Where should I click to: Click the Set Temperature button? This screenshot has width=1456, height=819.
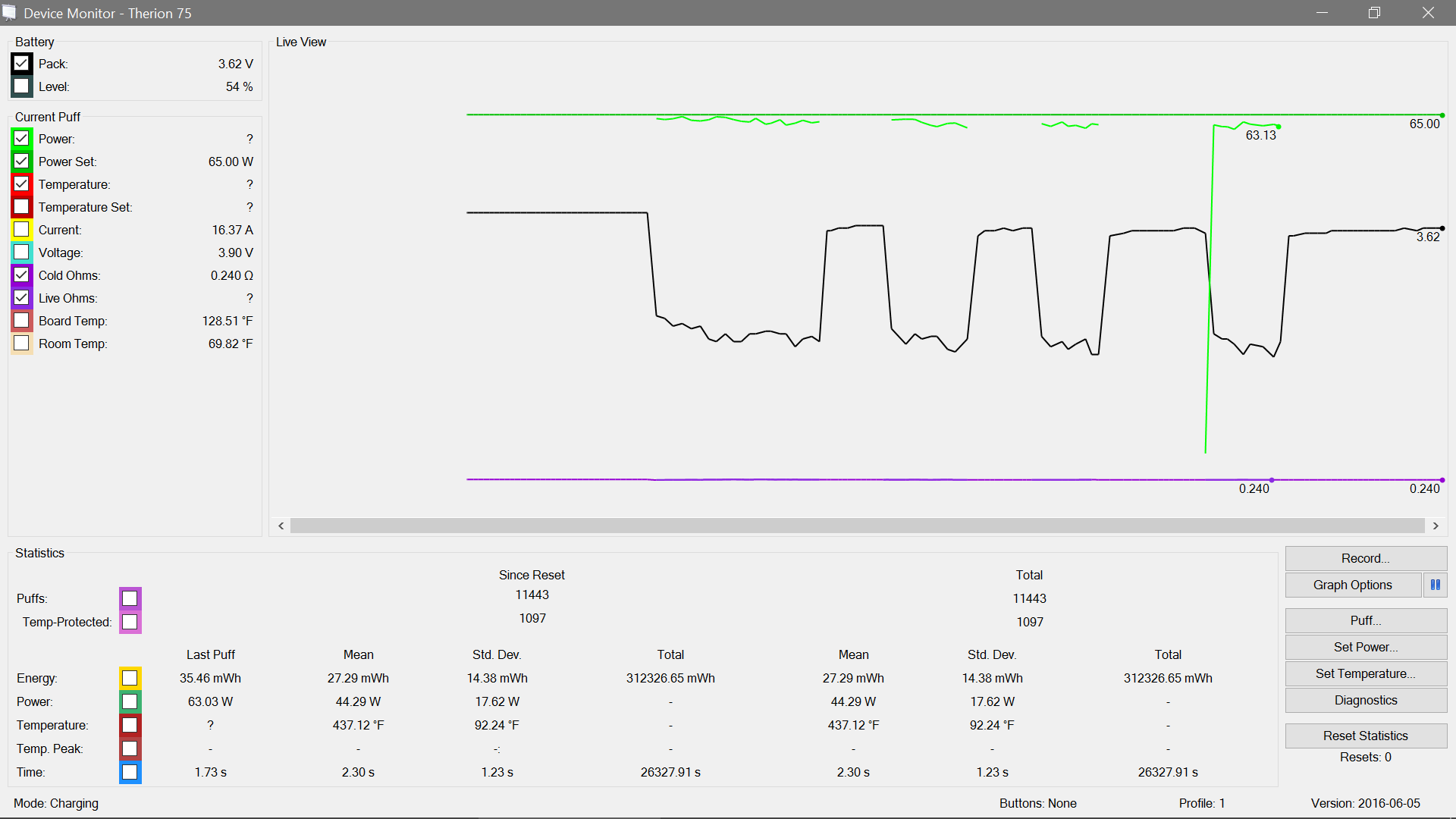(1365, 673)
